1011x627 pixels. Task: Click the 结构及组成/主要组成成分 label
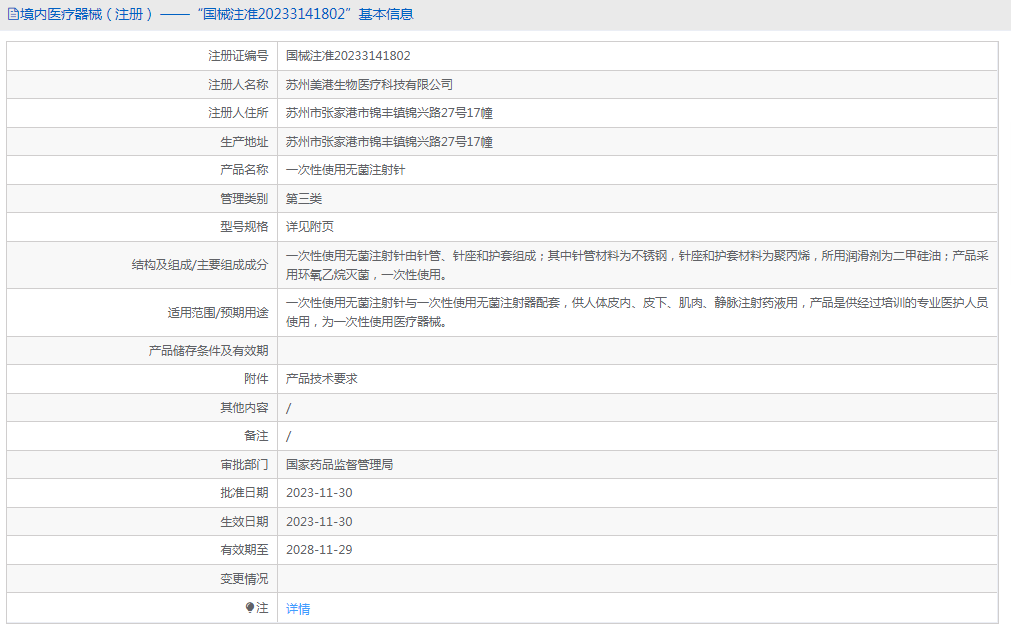click(x=200, y=265)
